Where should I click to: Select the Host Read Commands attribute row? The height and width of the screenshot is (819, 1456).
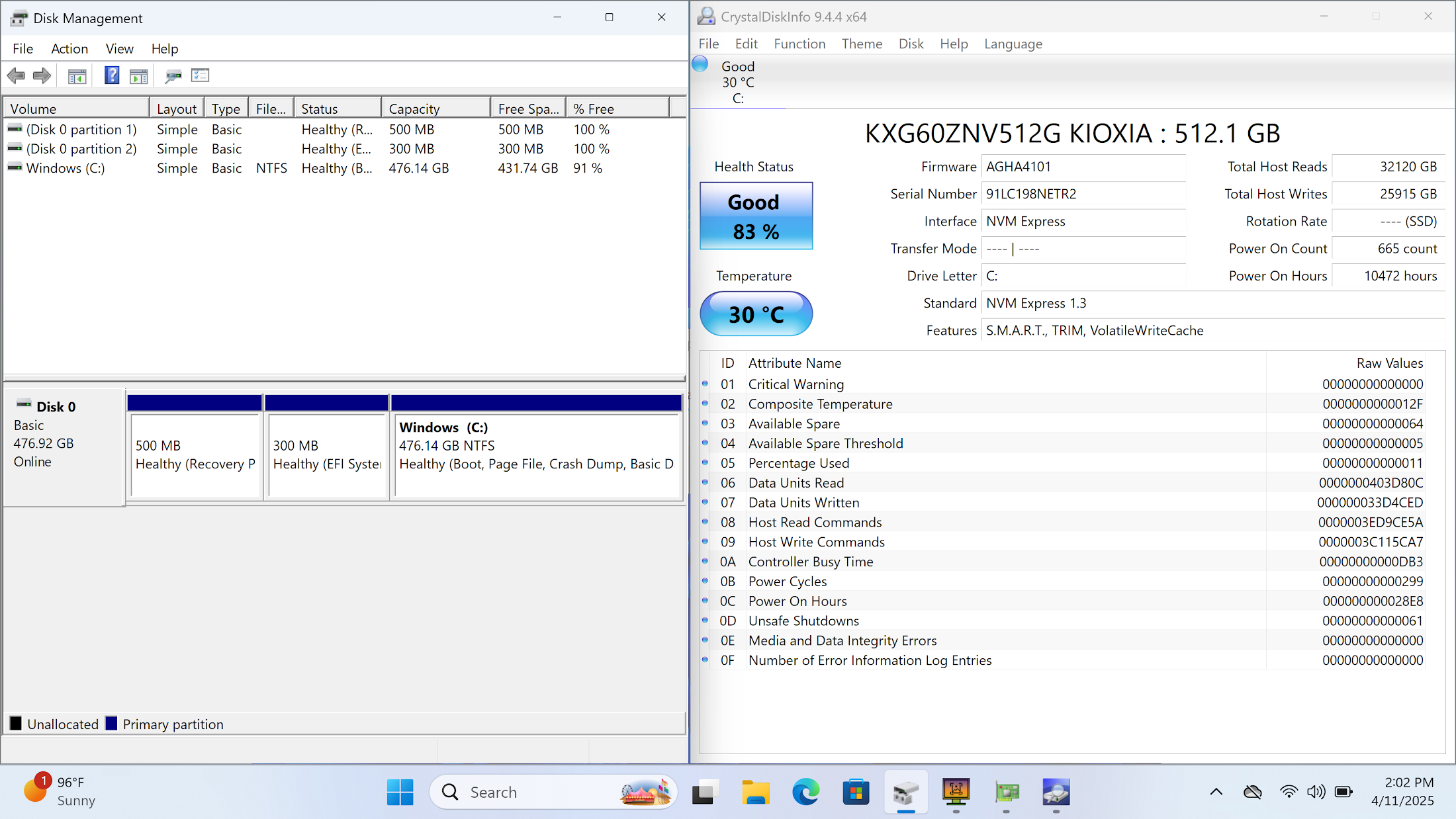1063,523
